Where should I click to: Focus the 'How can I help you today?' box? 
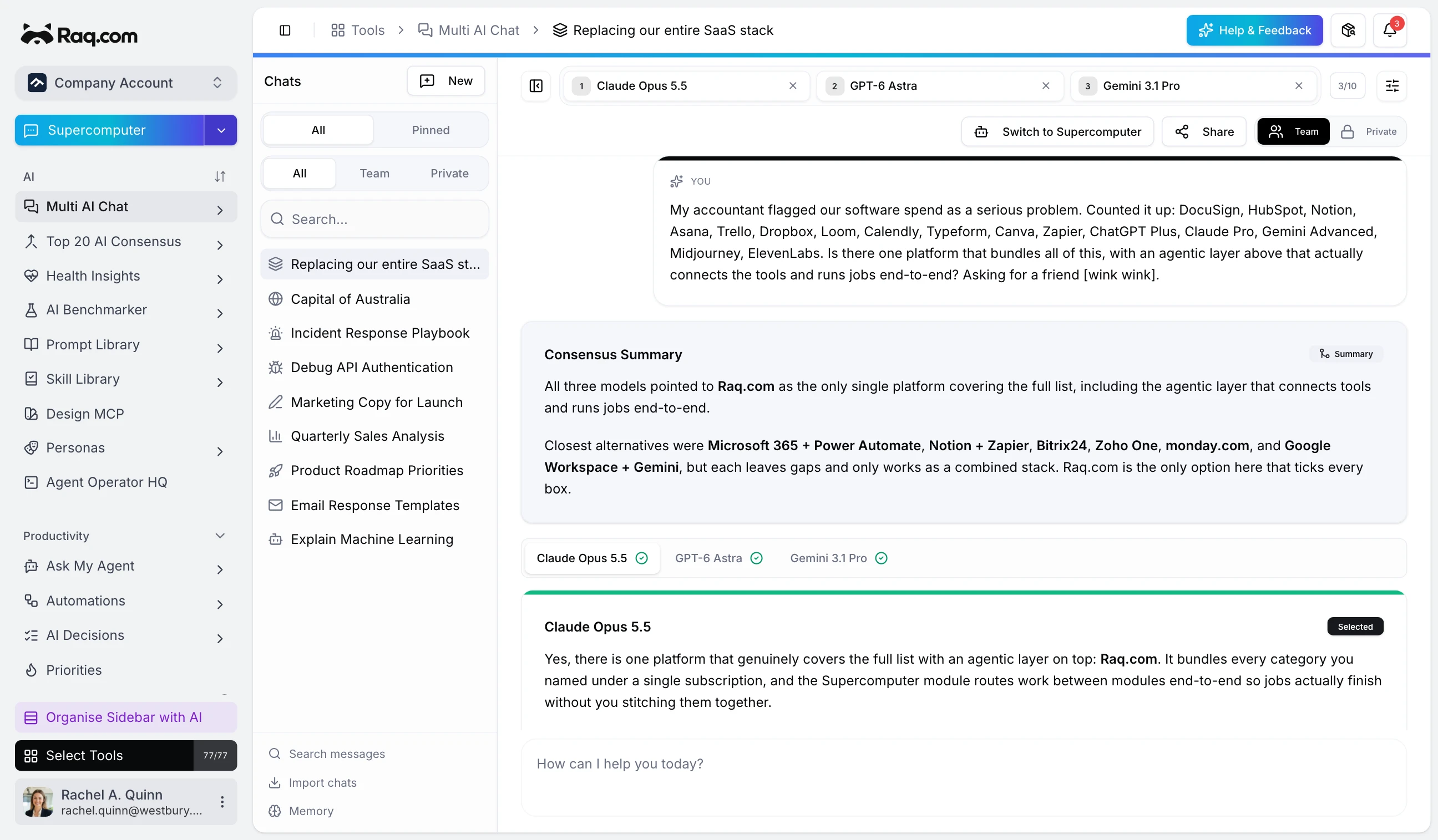tap(964, 777)
